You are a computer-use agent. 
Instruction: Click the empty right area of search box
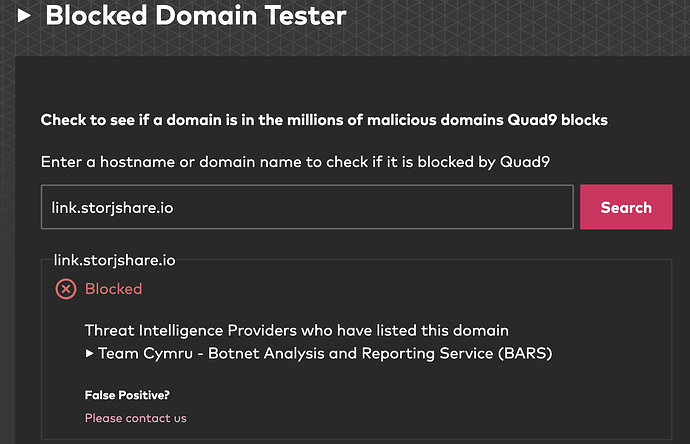[374, 207]
